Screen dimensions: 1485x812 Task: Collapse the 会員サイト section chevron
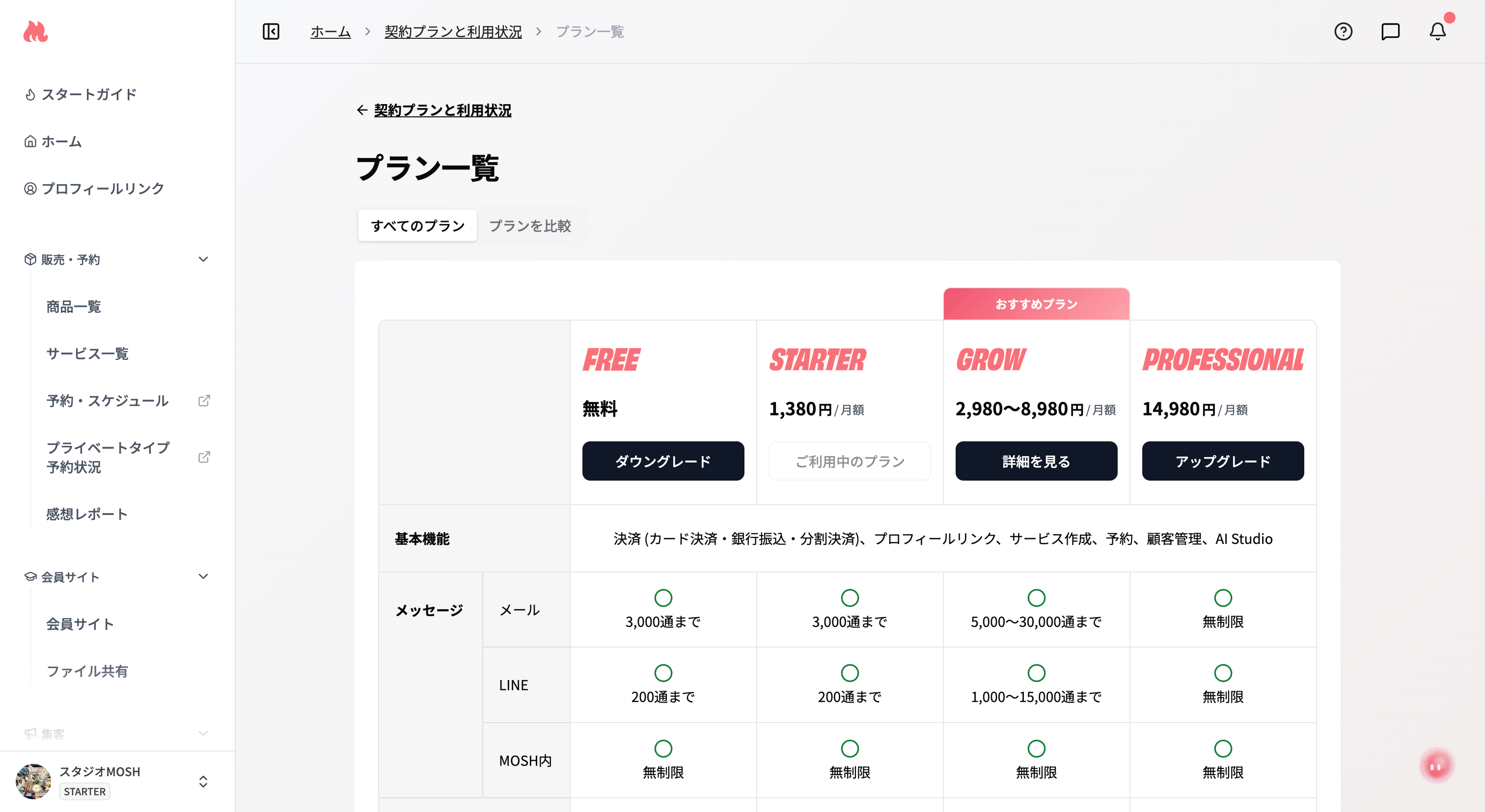[203, 576]
